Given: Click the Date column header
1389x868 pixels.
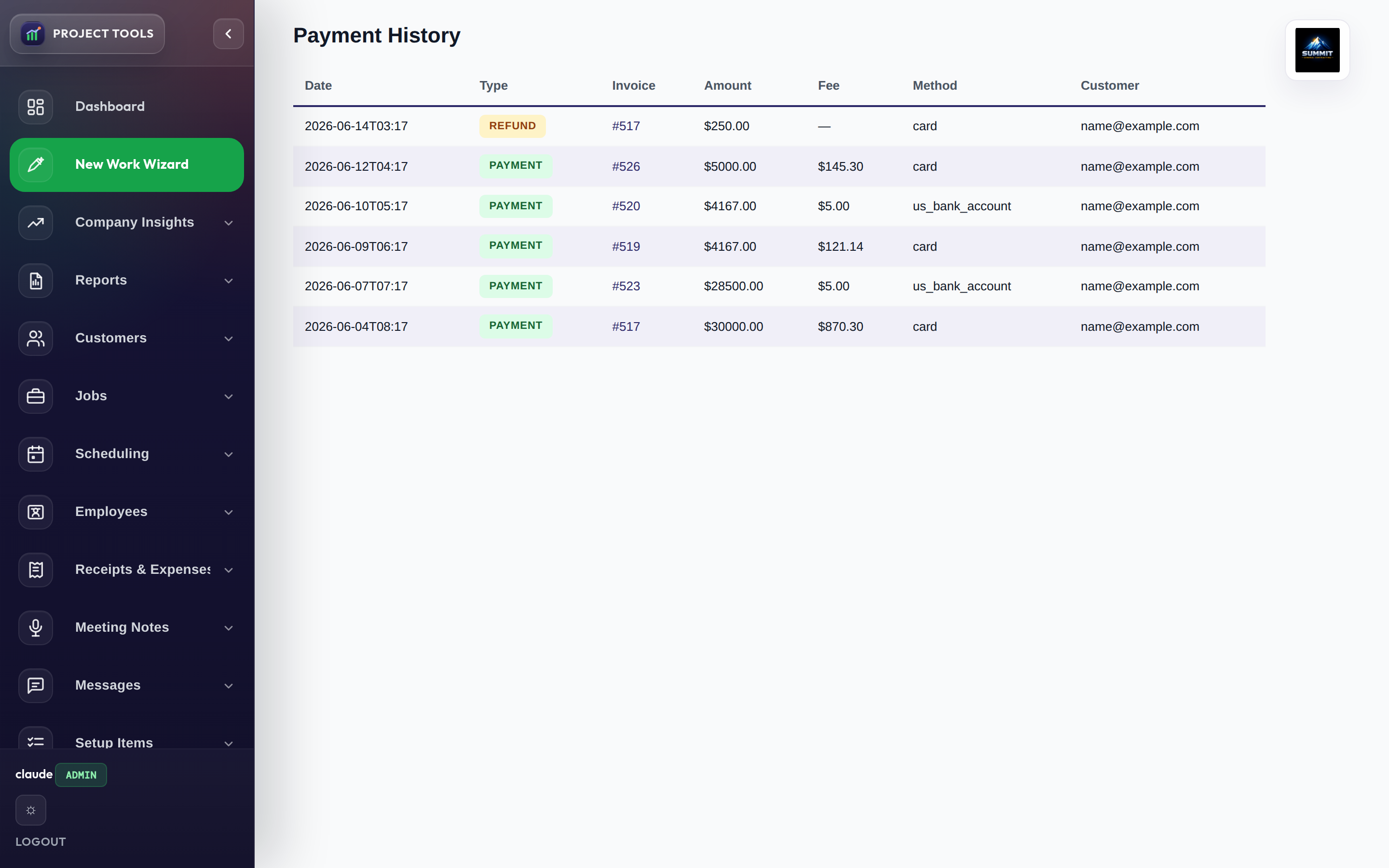Looking at the screenshot, I should coord(318,85).
